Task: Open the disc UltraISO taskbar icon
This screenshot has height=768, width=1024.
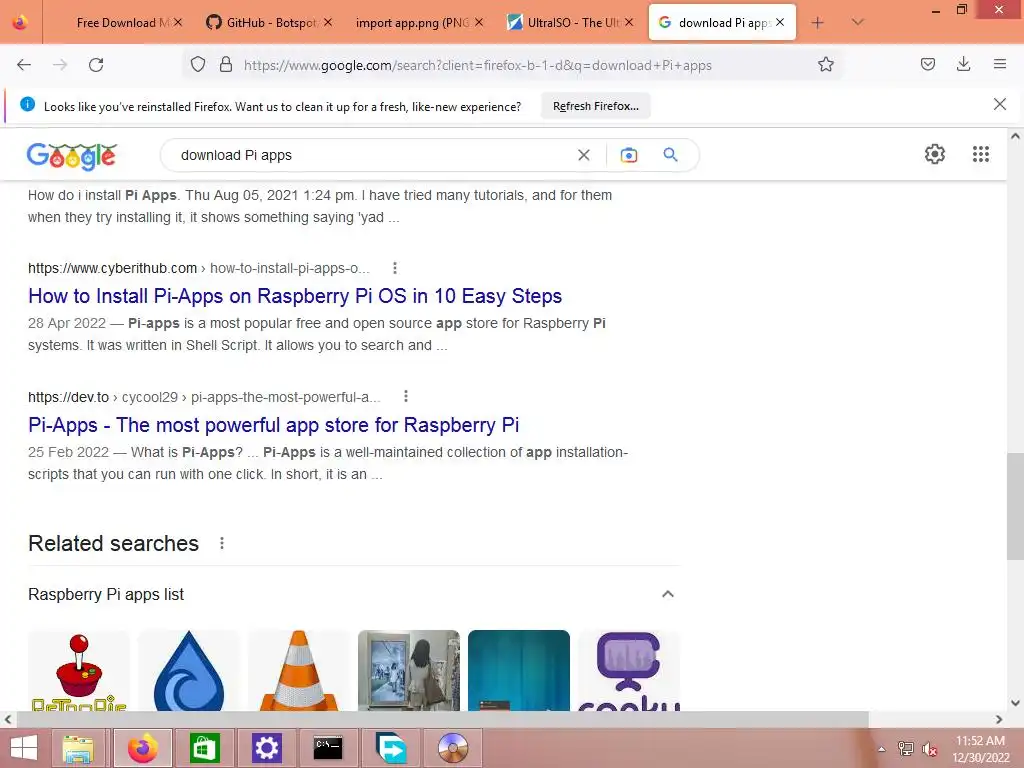Action: tap(453, 748)
